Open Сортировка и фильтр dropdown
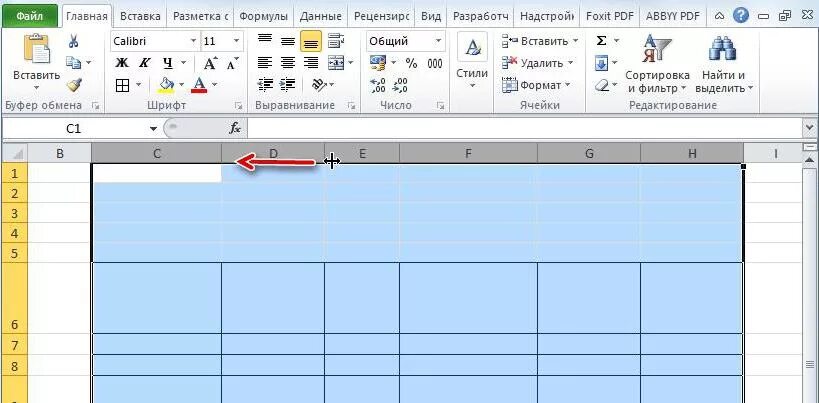Image resolution: width=819 pixels, height=403 pixels. click(657, 82)
